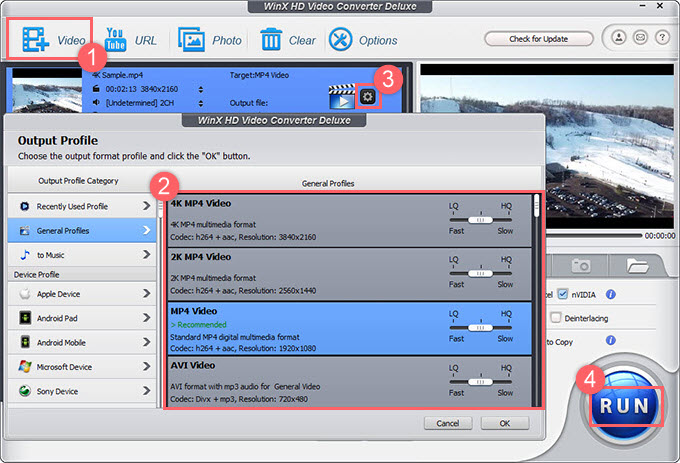Click the MP4 Video quality slider
This screenshot has height=463, width=680.
tap(480, 328)
